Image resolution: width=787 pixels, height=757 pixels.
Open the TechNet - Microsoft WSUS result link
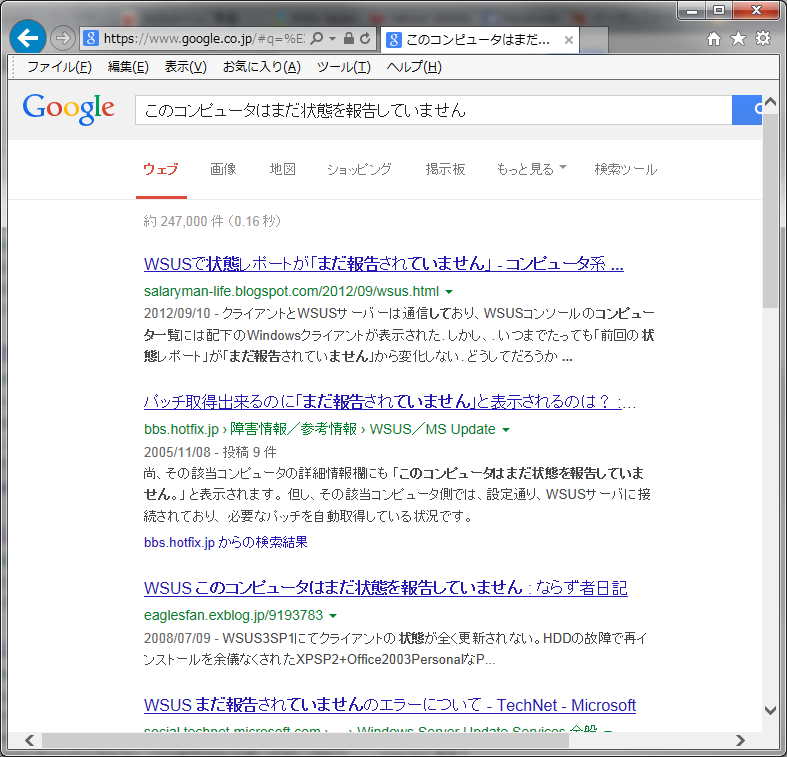point(389,705)
